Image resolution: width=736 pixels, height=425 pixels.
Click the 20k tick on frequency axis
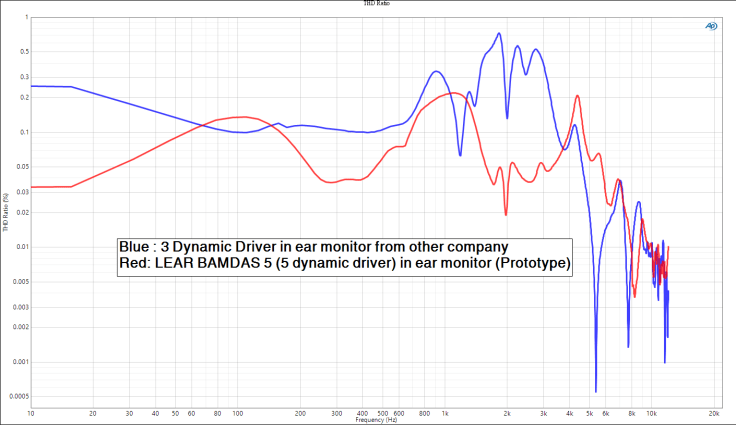coord(713,412)
